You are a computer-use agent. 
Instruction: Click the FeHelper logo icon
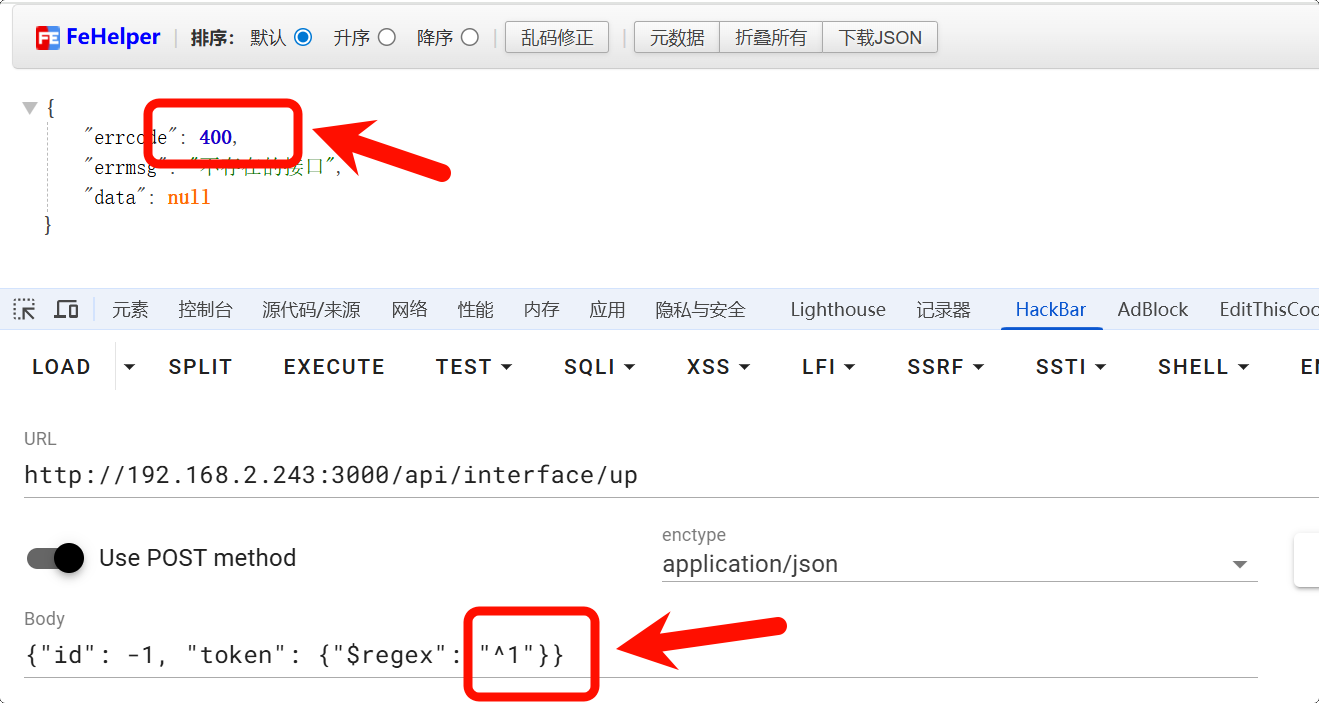(48, 38)
